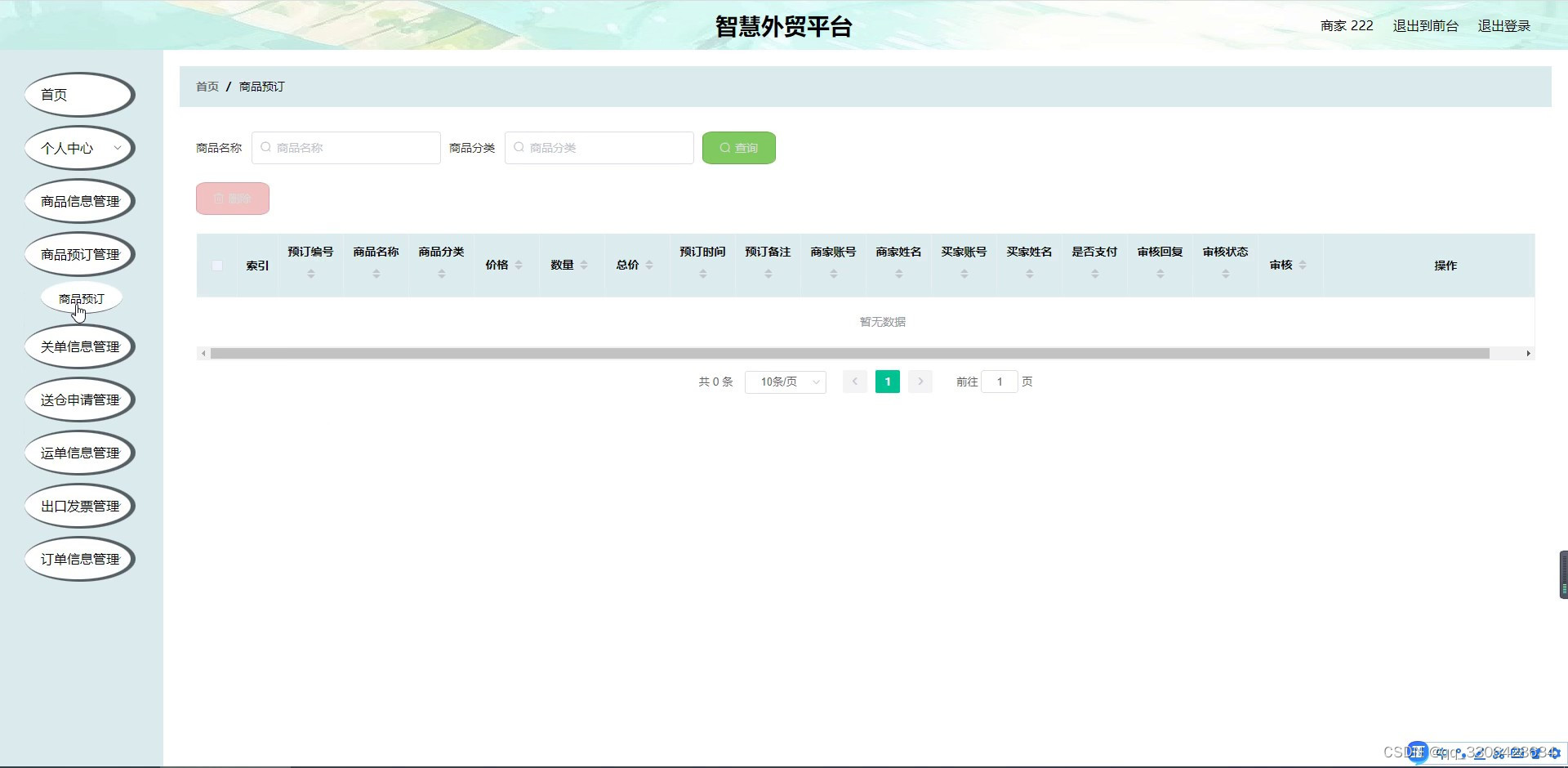Collapse the 商品预订管理 menu
Screen dimensions: 1568x768
click(79, 254)
